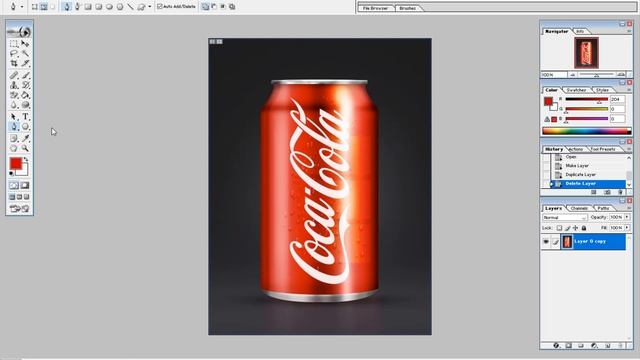The image size is (640, 360).
Task: Click the Navigator zoom slider
Action: 596,75
